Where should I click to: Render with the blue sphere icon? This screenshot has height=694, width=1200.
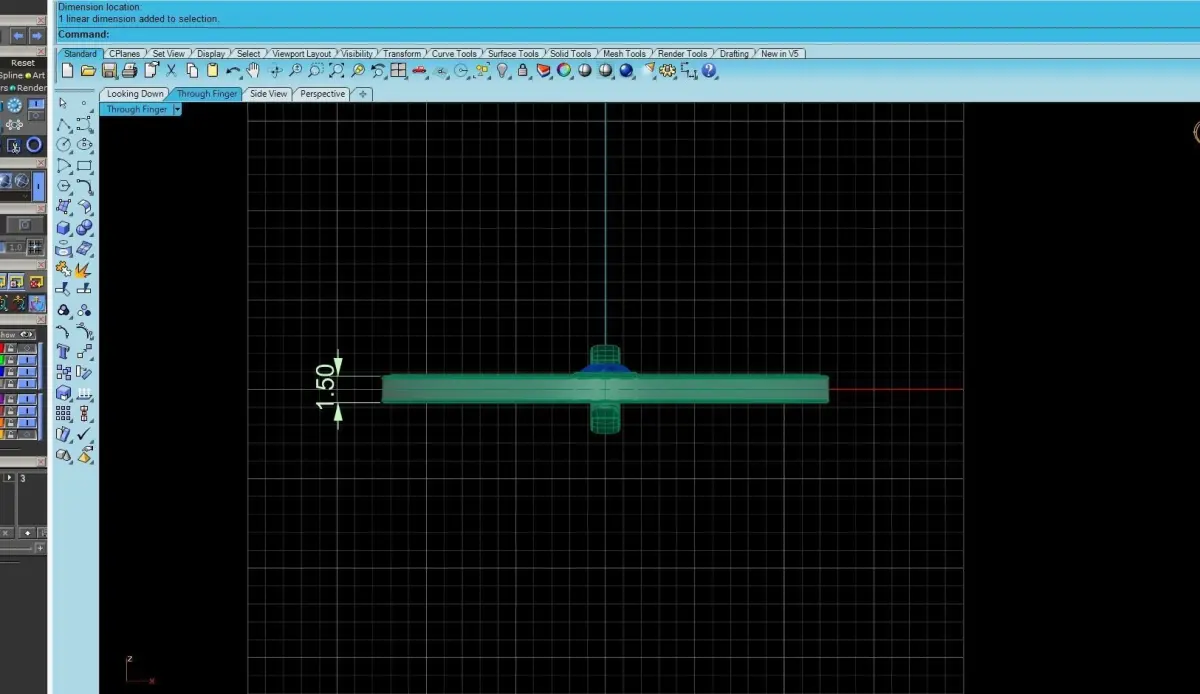click(627, 71)
